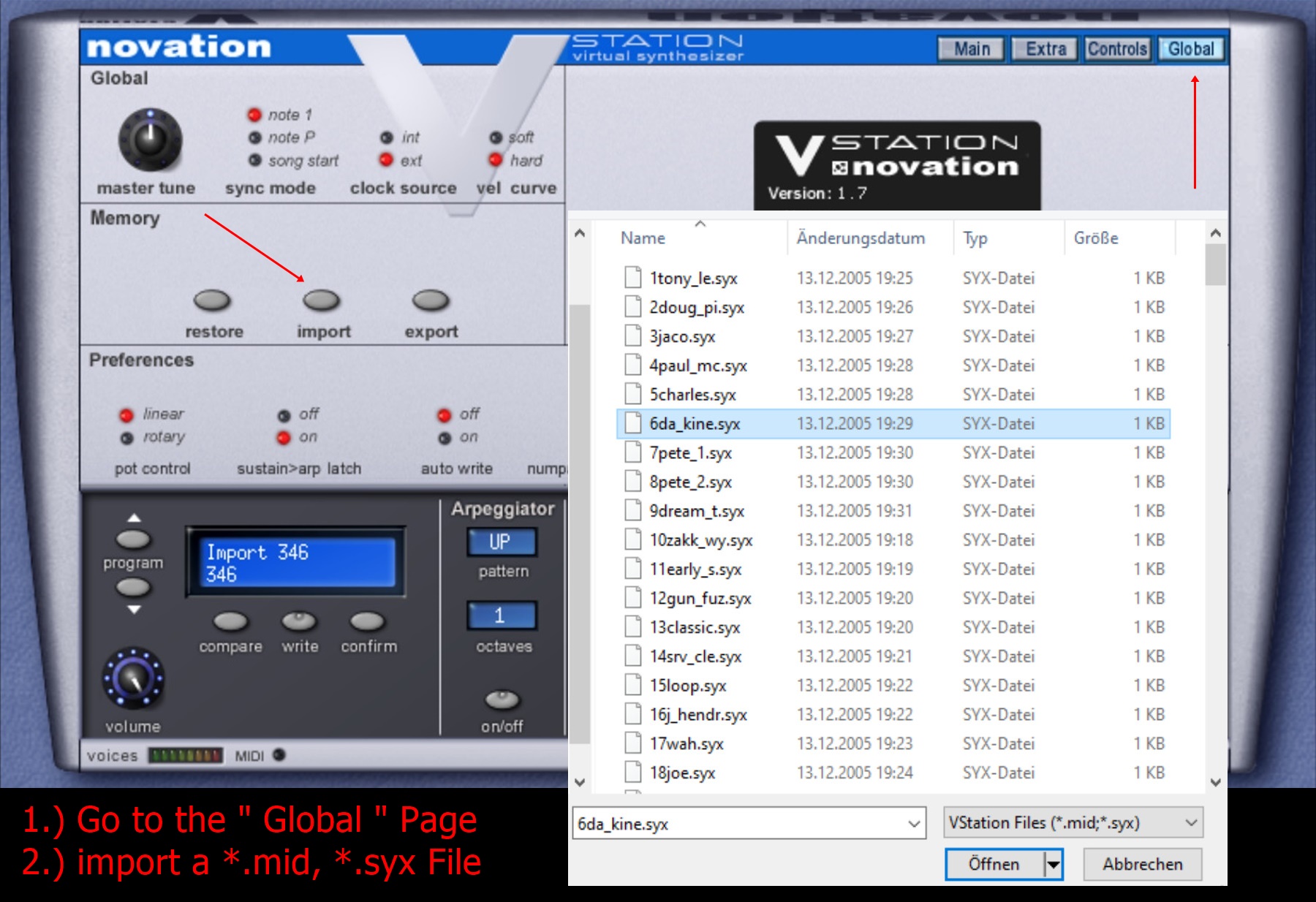Set pot control to linear
The image size is (1316, 902).
(126, 415)
